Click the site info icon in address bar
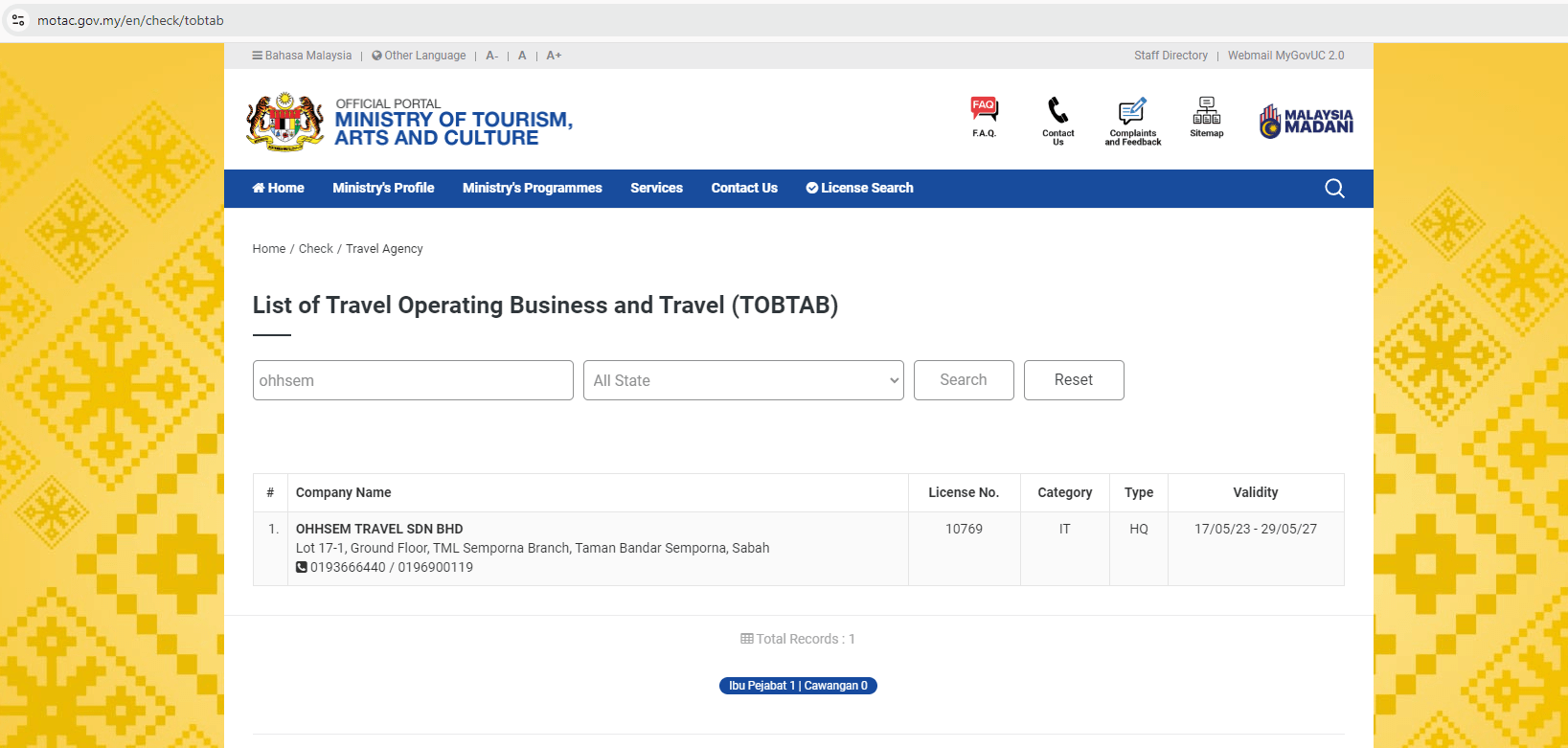Image resolution: width=1568 pixels, height=748 pixels. (18, 20)
